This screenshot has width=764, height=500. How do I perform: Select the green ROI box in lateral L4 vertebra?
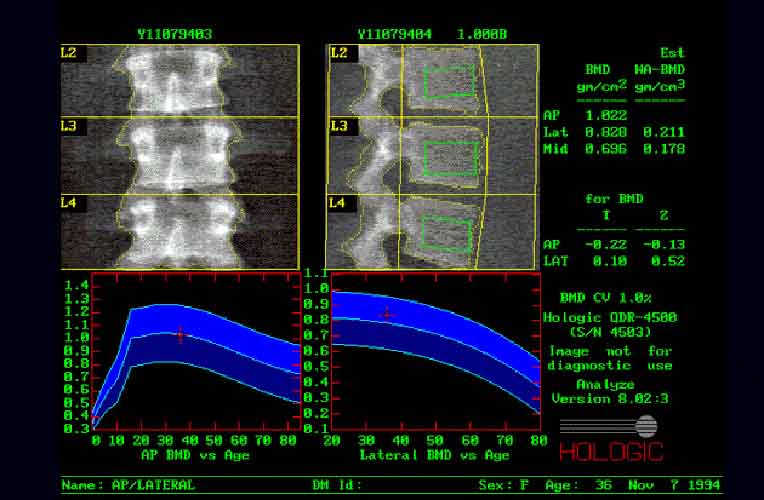tap(447, 234)
